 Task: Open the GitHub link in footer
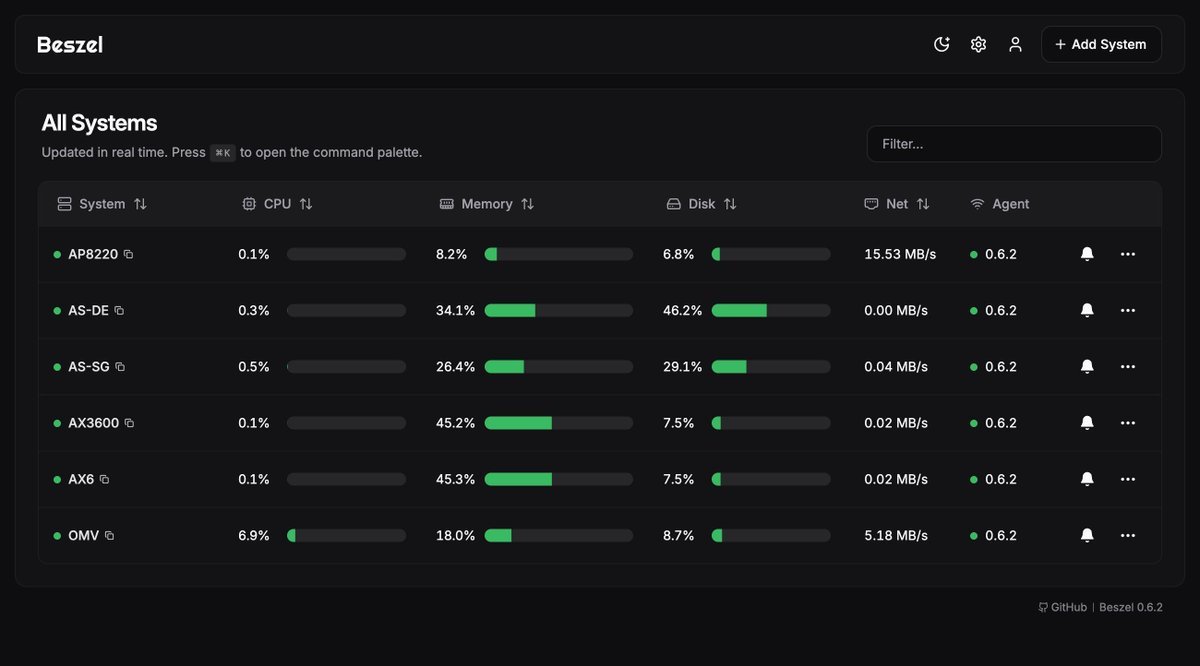click(1062, 607)
